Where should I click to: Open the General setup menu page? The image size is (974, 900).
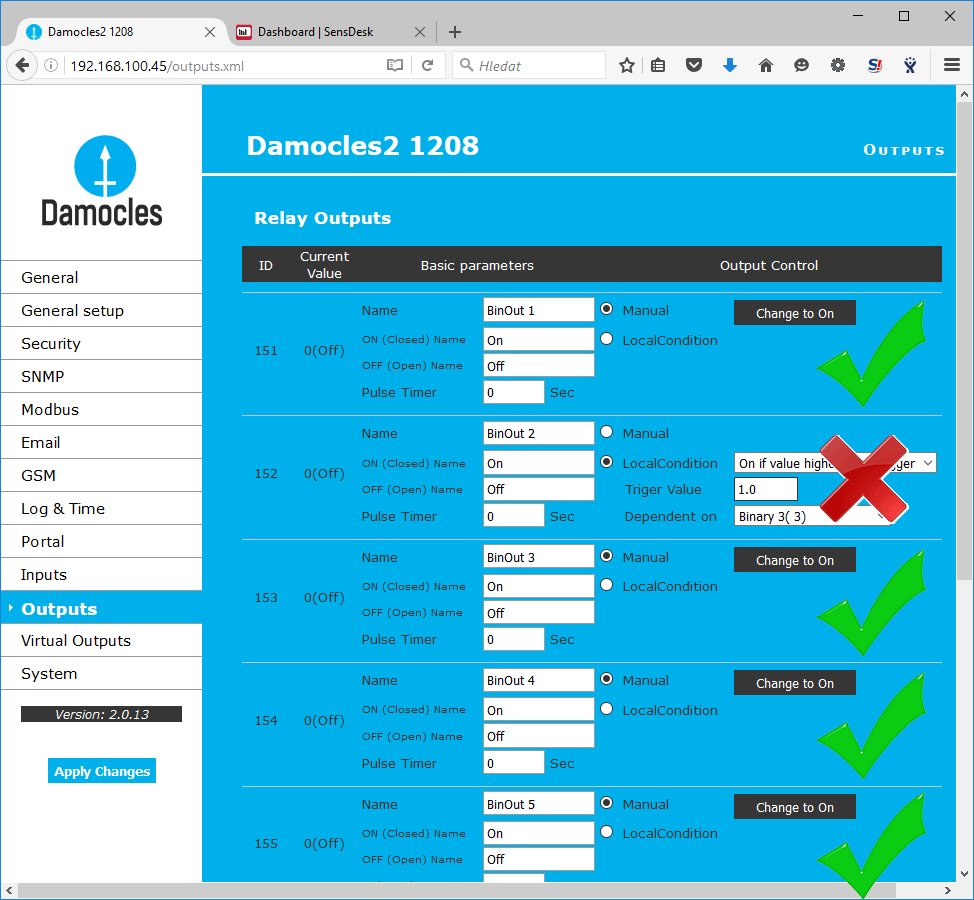[x=102, y=311]
